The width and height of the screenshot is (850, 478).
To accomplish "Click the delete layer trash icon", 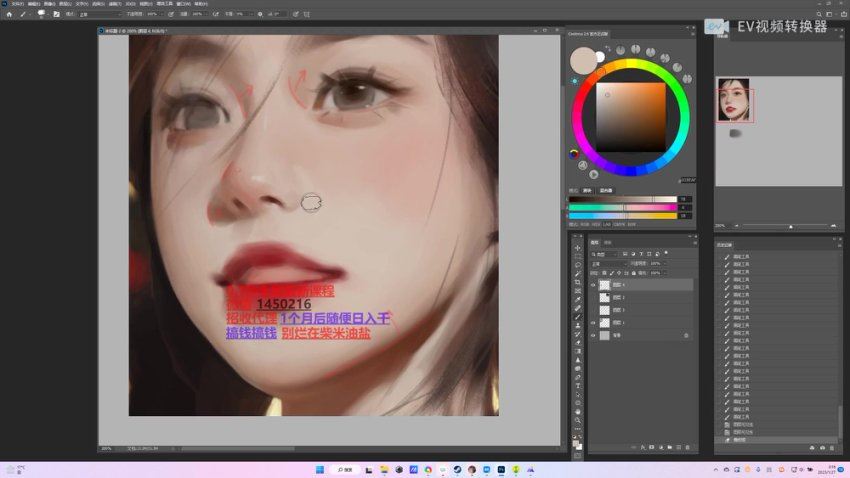I will click(687, 447).
